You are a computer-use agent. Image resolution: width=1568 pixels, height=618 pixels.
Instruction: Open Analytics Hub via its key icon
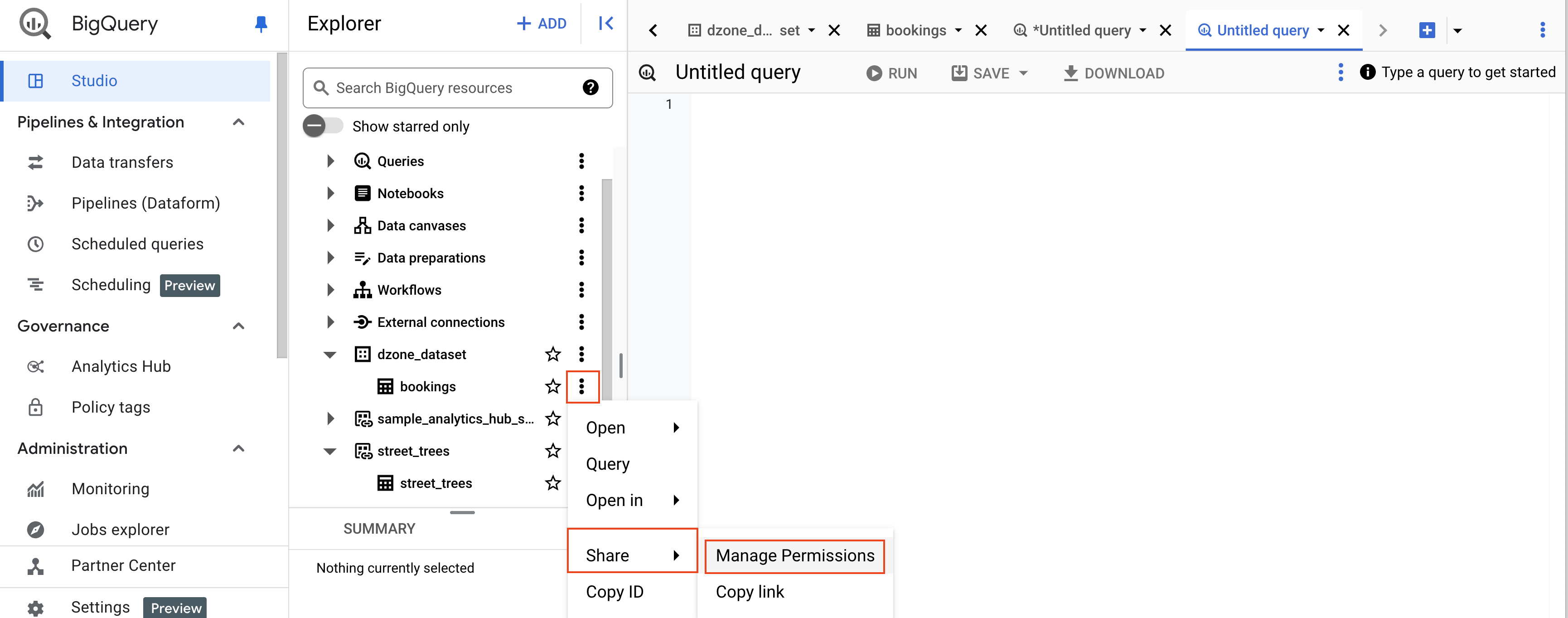click(36, 366)
